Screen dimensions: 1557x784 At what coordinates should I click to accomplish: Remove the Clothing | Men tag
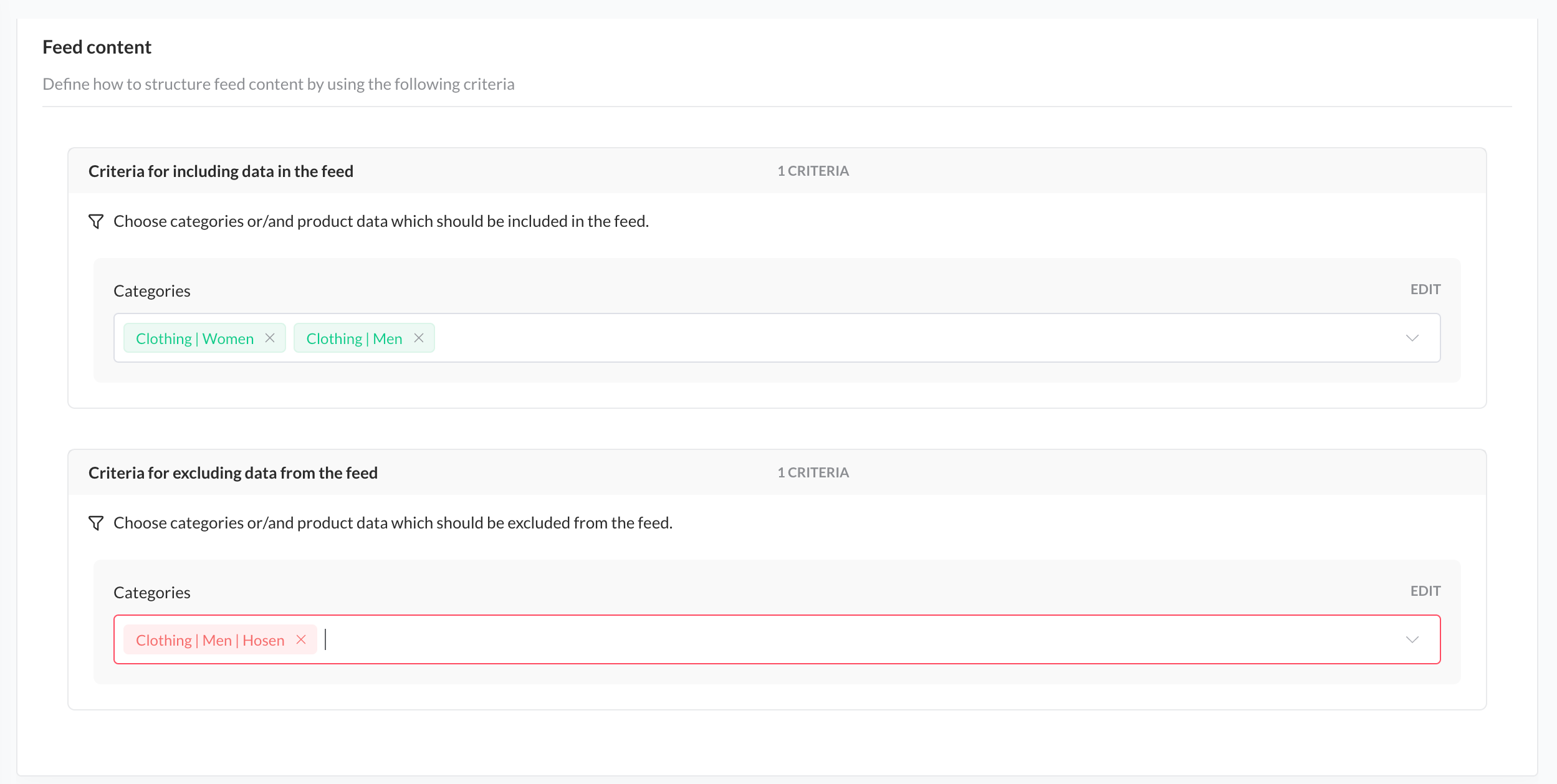[x=419, y=338]
